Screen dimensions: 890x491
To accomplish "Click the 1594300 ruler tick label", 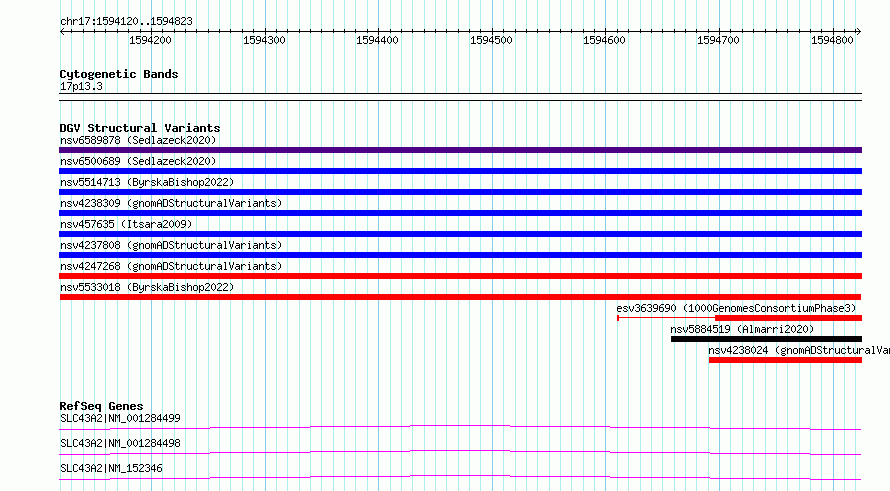I will 264,40.
